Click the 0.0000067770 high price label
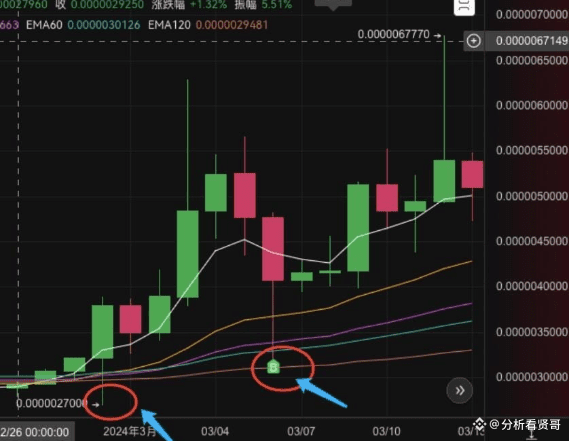This screenshot has width=569, height=441. [393, 34]
